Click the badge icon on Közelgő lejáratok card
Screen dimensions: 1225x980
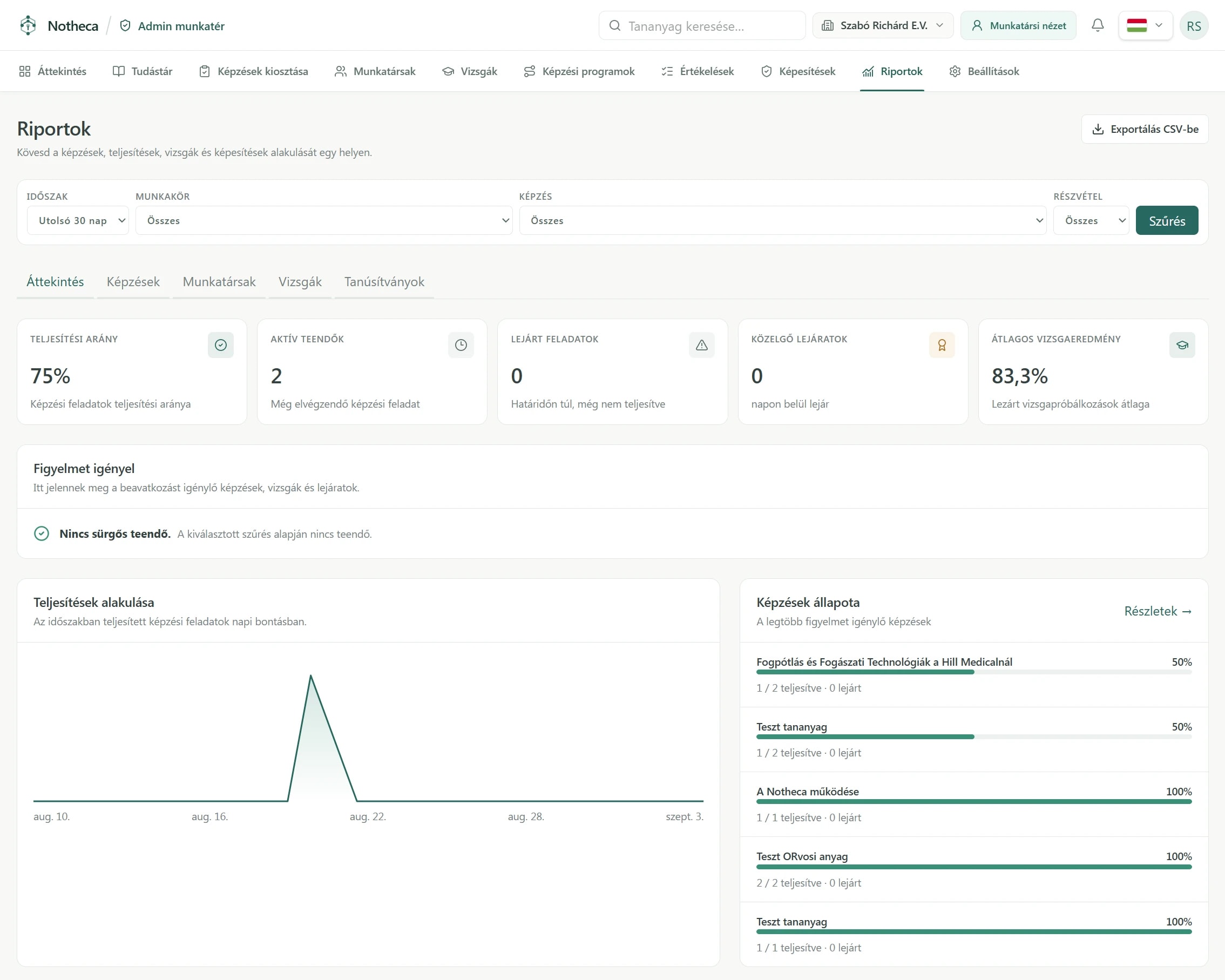[942, 345]
